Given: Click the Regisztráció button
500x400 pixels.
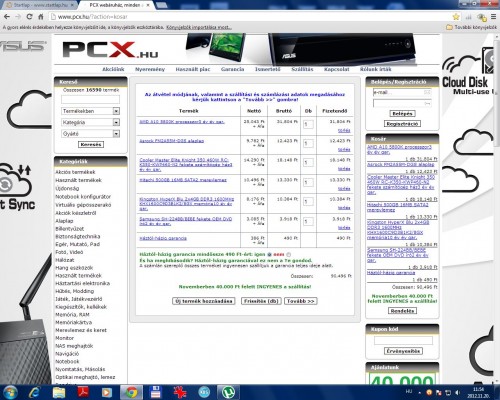Looking at the screenshot, I should pyautogui.click(x=402, y=124).
